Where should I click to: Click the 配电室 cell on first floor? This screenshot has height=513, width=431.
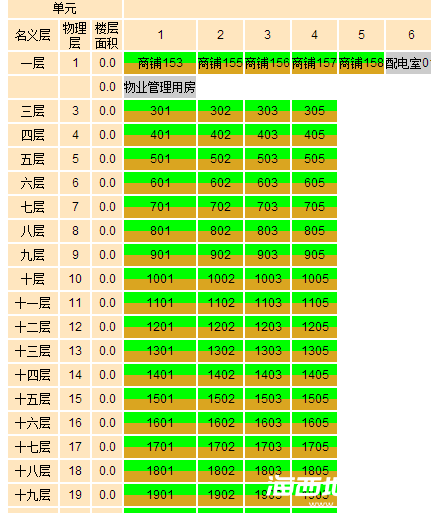point(408,63)
